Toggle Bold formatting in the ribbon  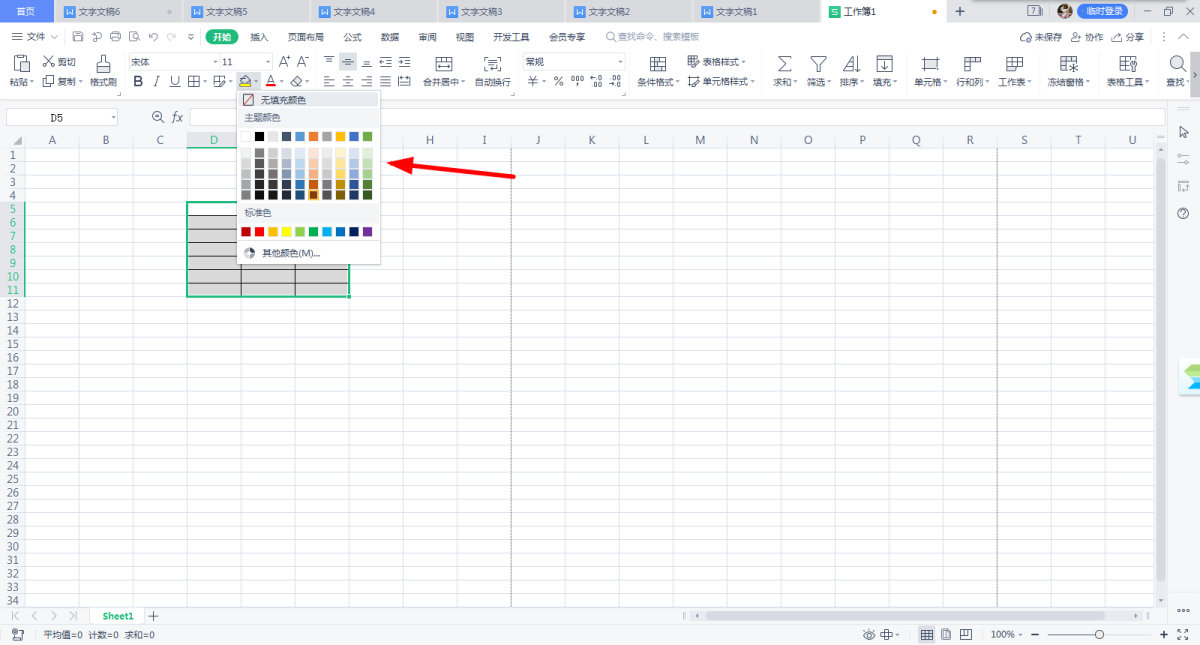click(139, 81)
